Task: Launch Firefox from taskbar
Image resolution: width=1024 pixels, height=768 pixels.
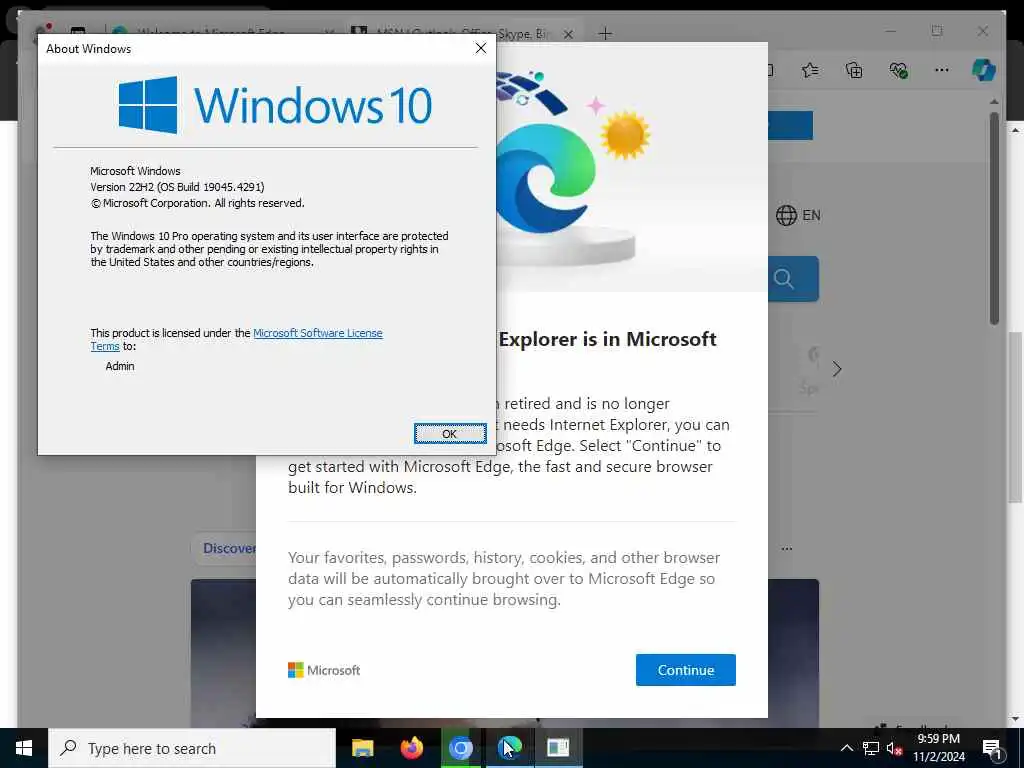Action: (x=411, y=748)
